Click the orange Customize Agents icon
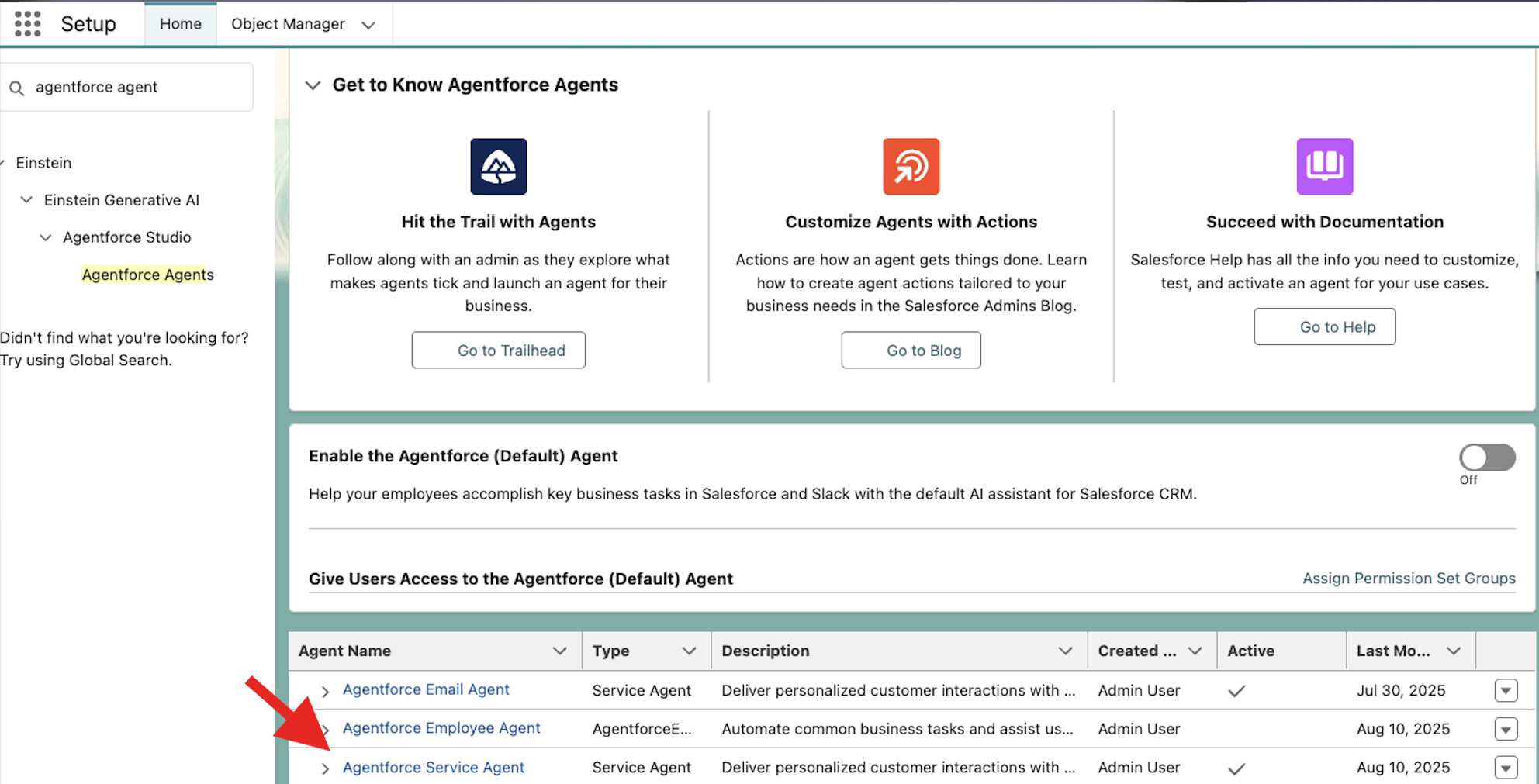The image size is (1539, 784). 911,167
